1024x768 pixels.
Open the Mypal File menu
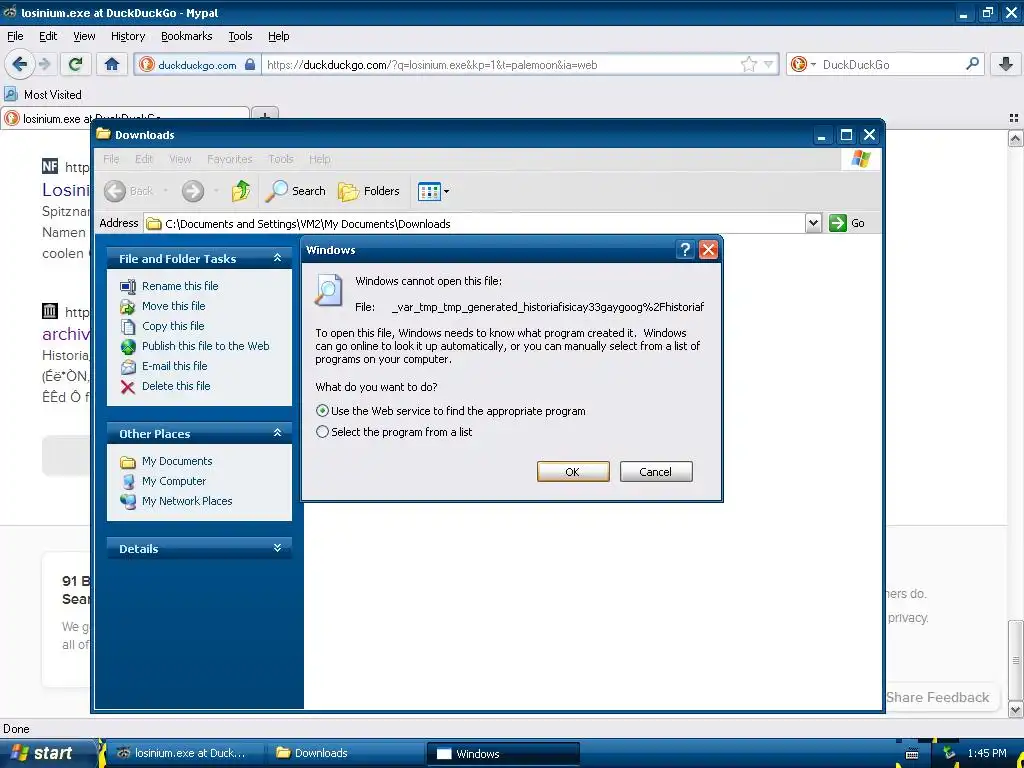click(x=15, y=36)
